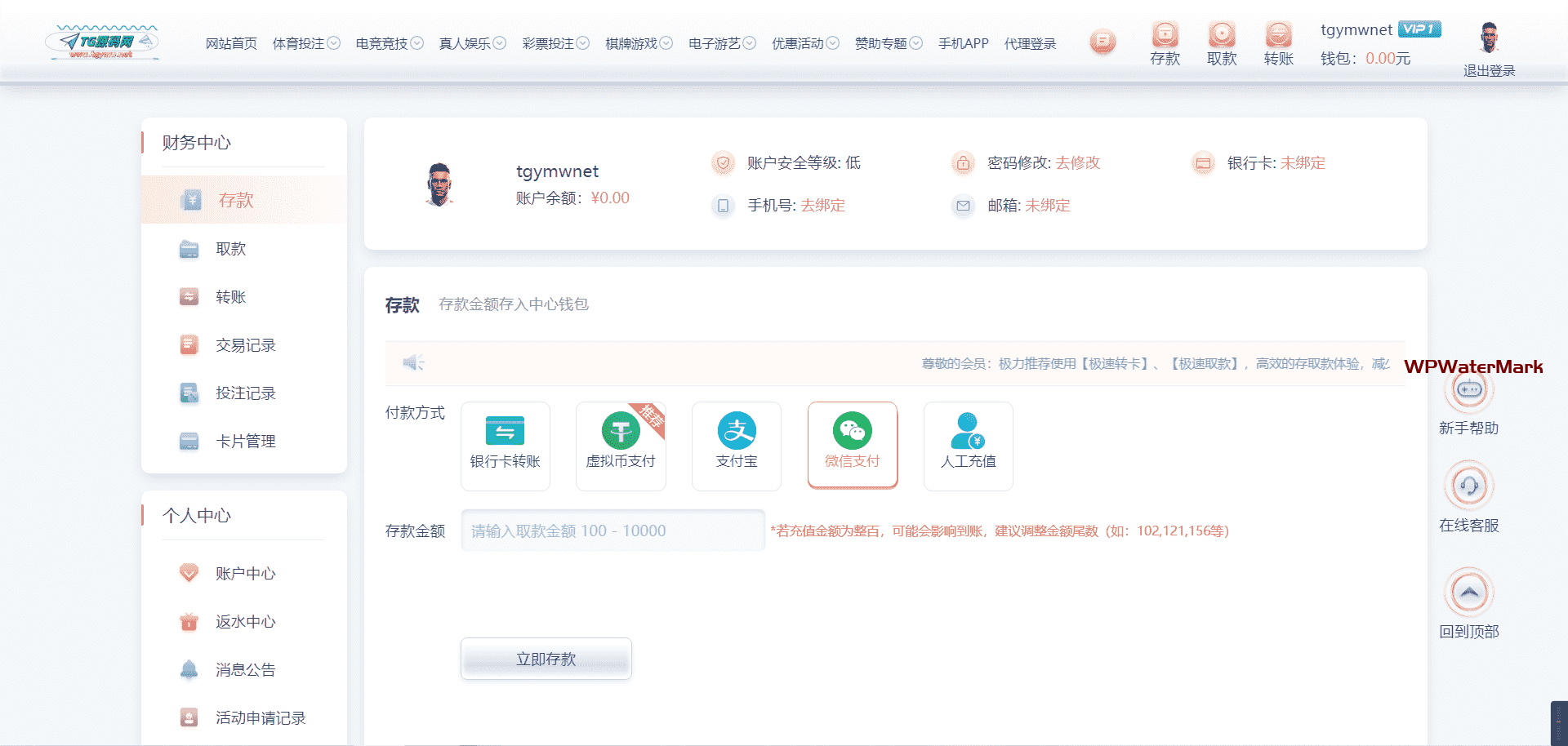The width and height of the screenshot is (1568, 746).
Task: Click 去修改 link for password change
Action: tap(1077, 163)
